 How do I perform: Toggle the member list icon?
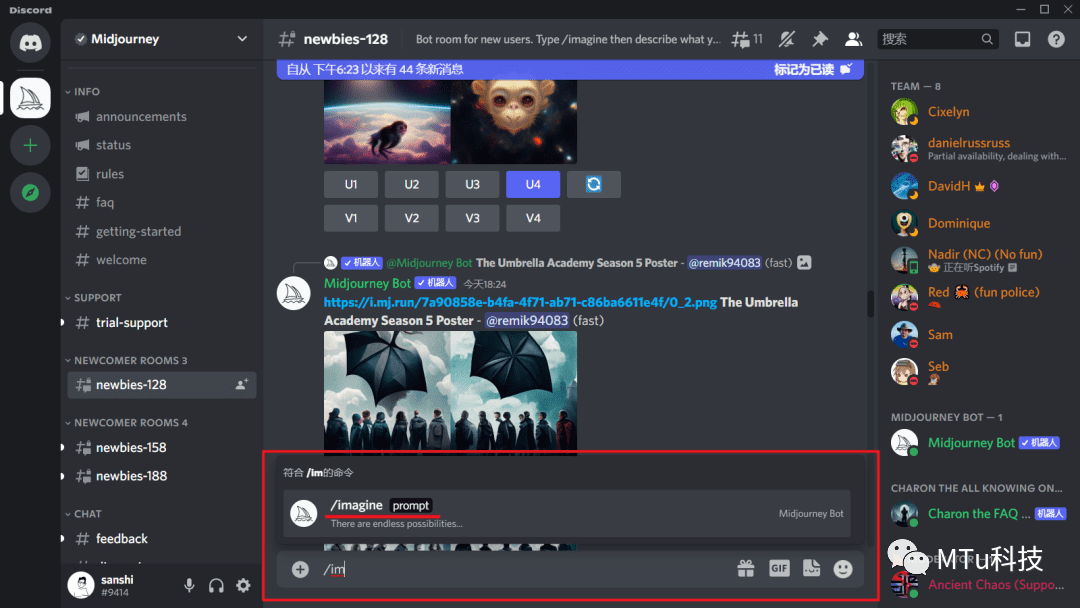tap(853, 39)
